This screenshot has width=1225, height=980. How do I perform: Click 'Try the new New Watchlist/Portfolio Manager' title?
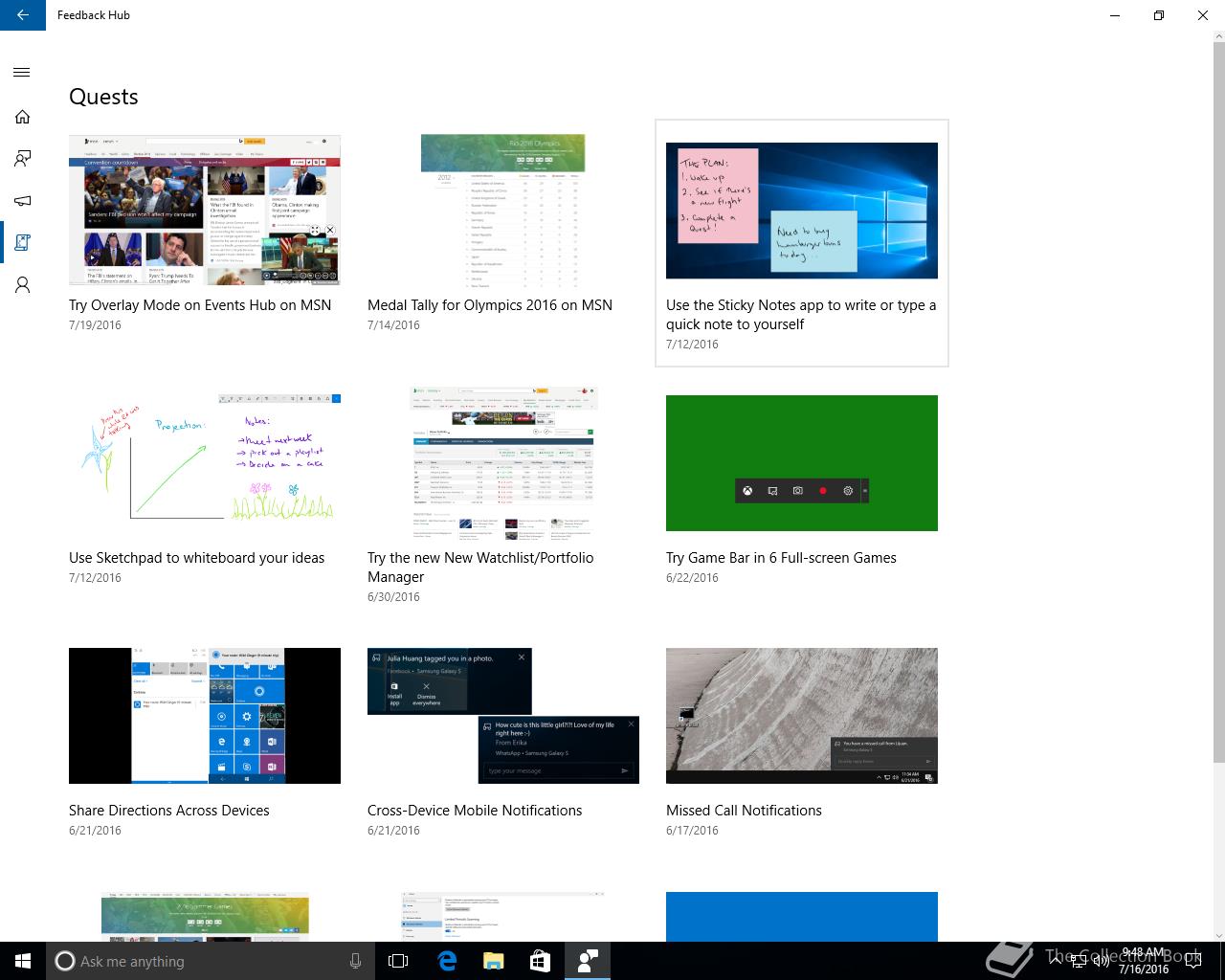coord(480,568)
